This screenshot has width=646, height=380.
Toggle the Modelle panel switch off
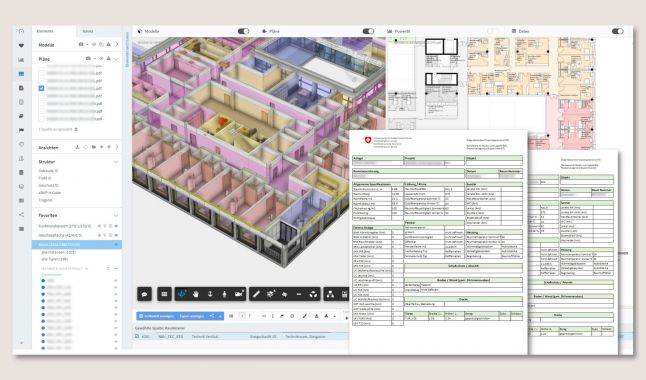(x=243, y=31)
